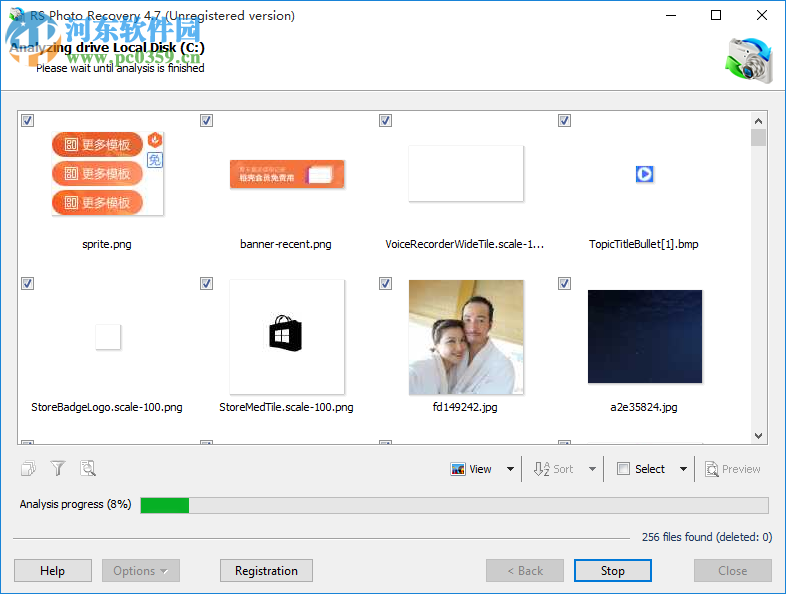
Task: Click the search files magnifier icon
Action: pyautogui.click(x=88, y=469)
